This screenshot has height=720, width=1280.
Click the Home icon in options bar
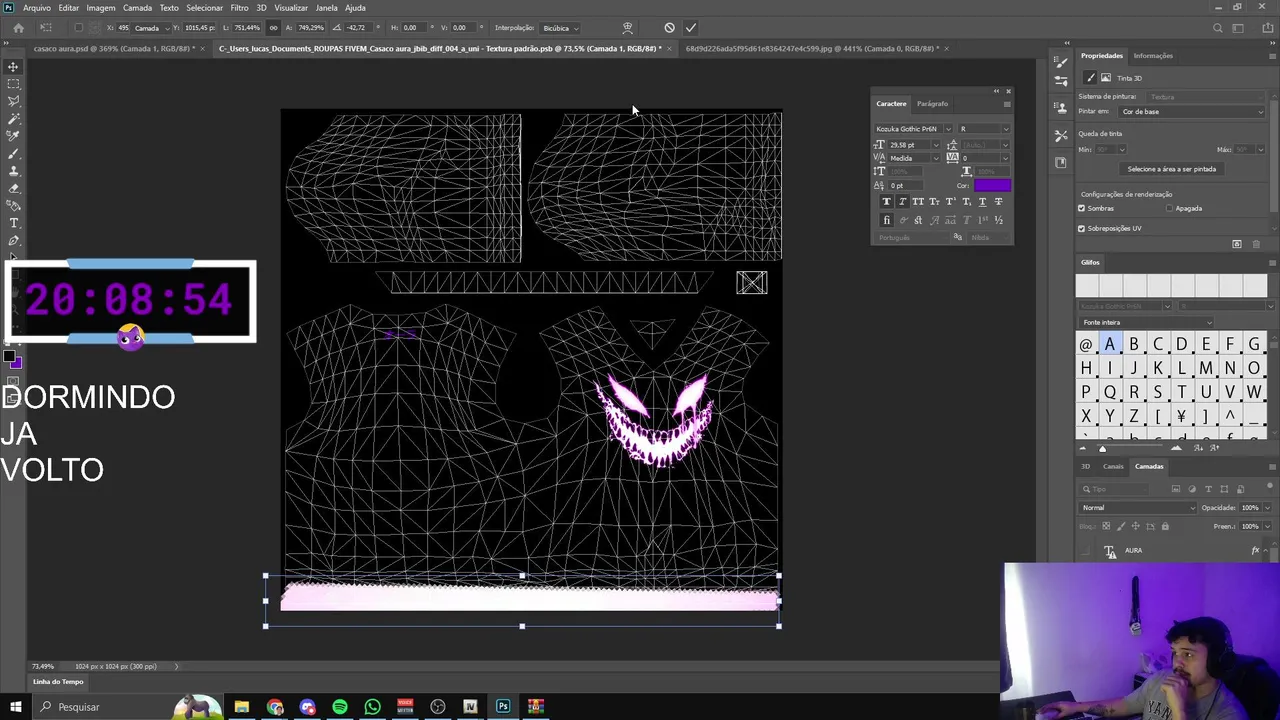18,28
